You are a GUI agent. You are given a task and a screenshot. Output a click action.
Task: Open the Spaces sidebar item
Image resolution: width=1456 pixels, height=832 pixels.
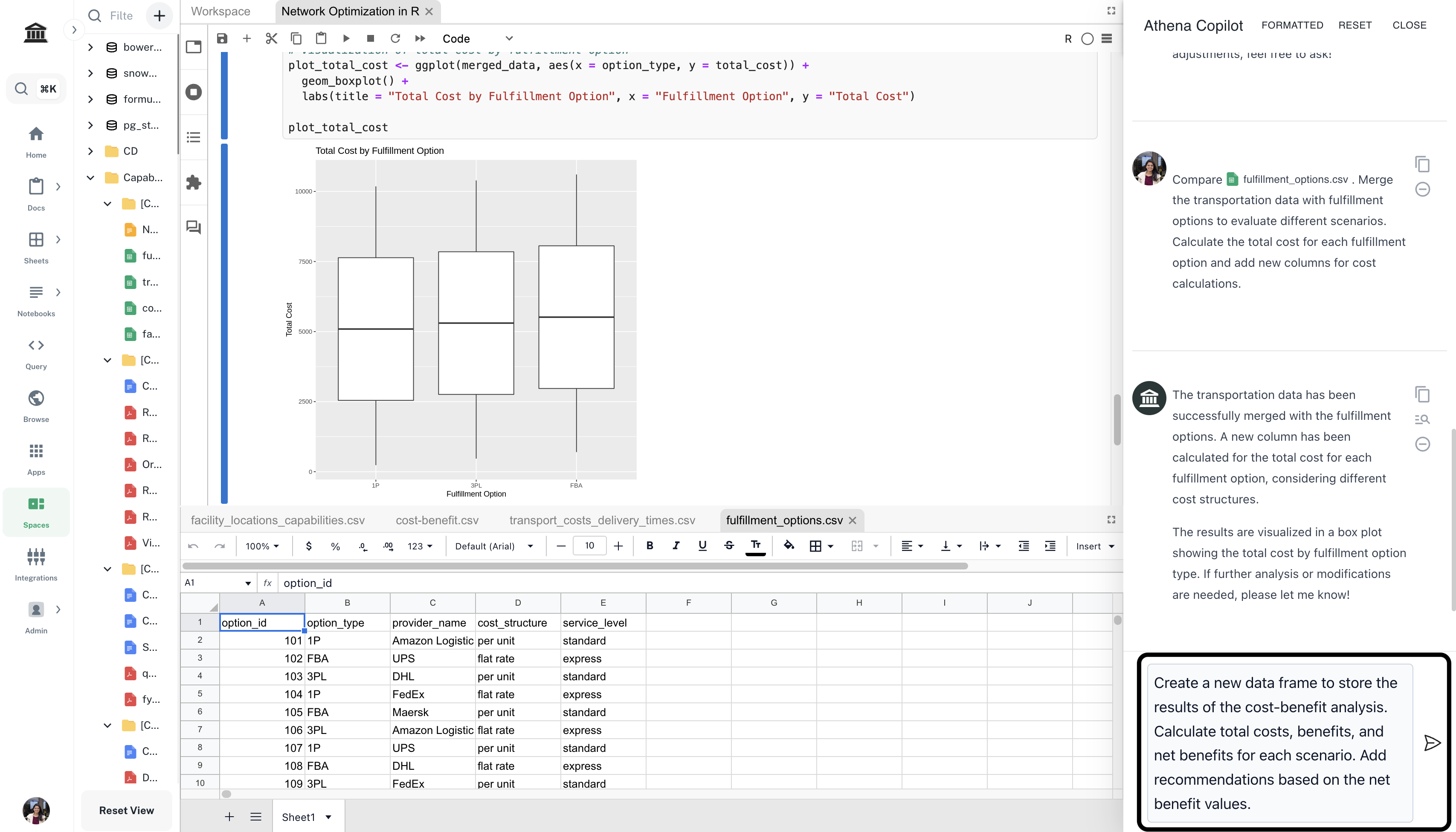[x=36, y=512]
